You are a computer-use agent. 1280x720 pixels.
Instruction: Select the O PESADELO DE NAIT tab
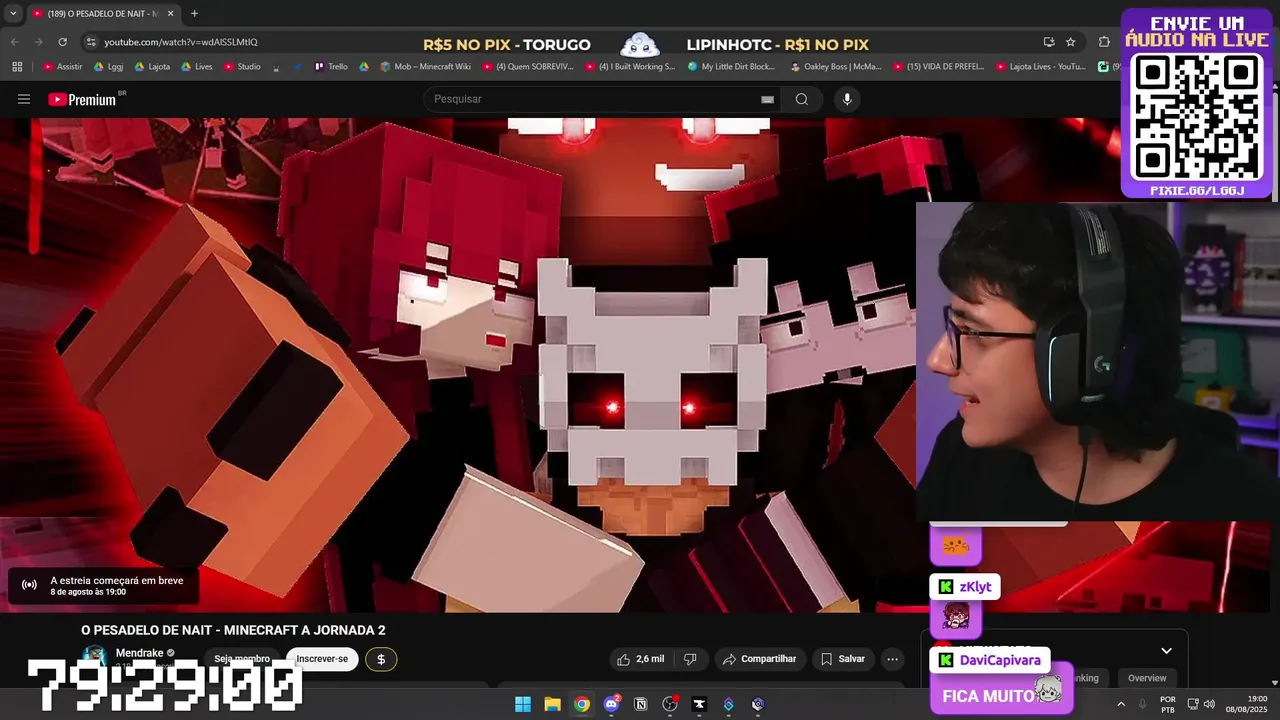tap(104, 13)
